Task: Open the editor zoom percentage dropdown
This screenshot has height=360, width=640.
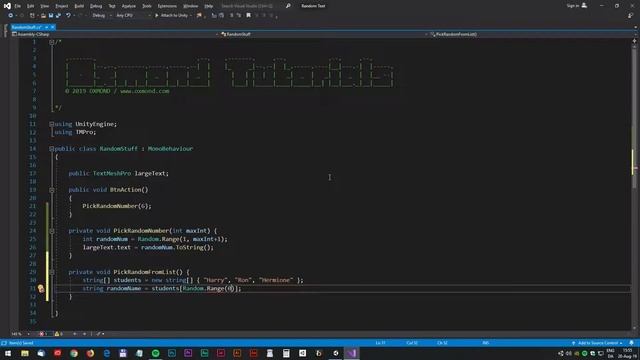Action: 20,334
